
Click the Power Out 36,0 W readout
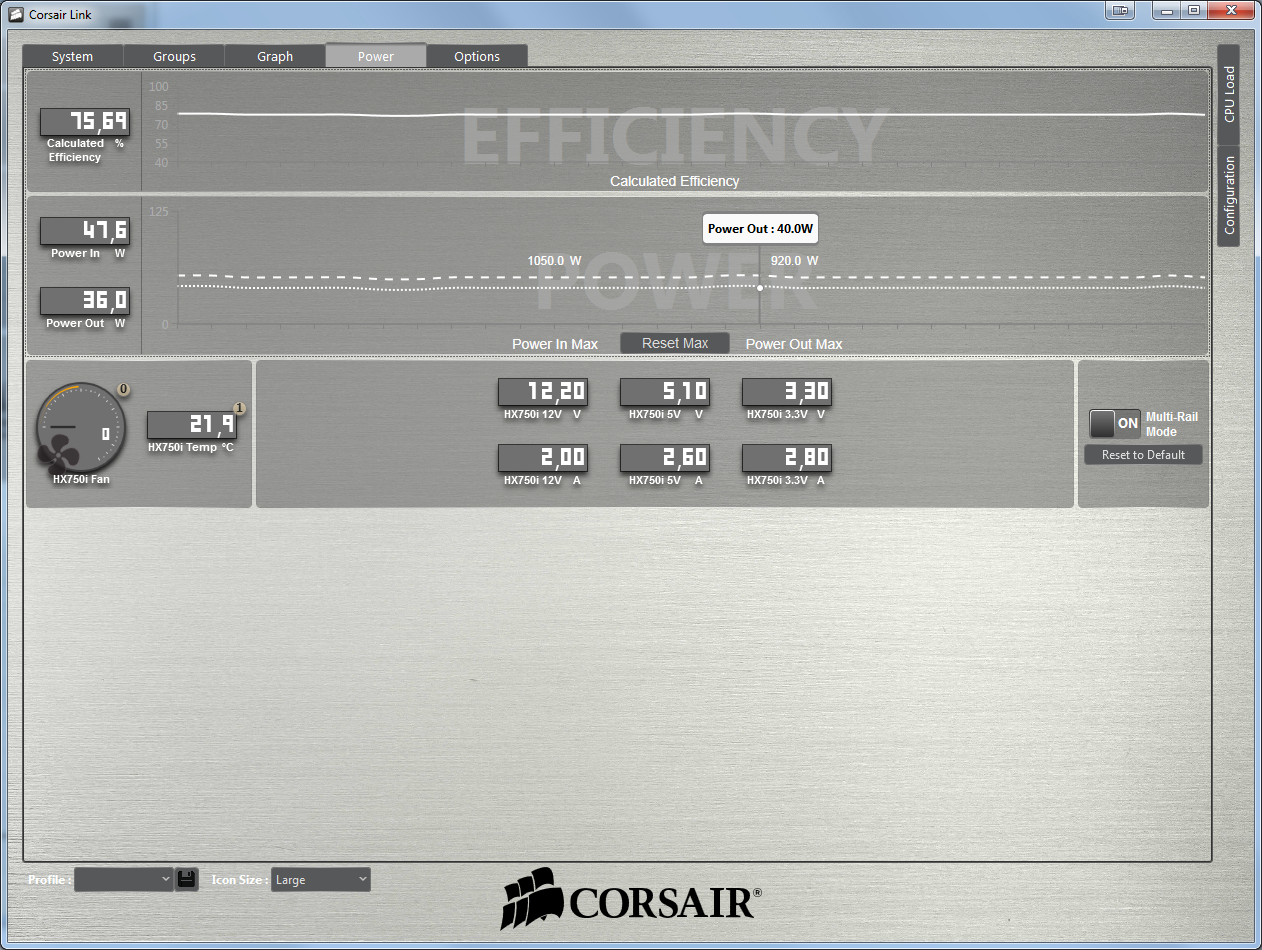[85, 301]
